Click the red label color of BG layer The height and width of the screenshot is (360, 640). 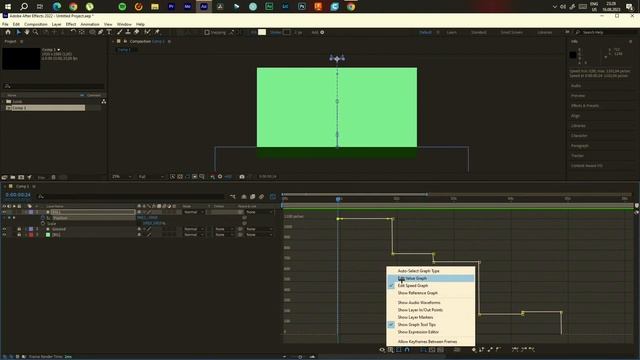tap(31, 235)
